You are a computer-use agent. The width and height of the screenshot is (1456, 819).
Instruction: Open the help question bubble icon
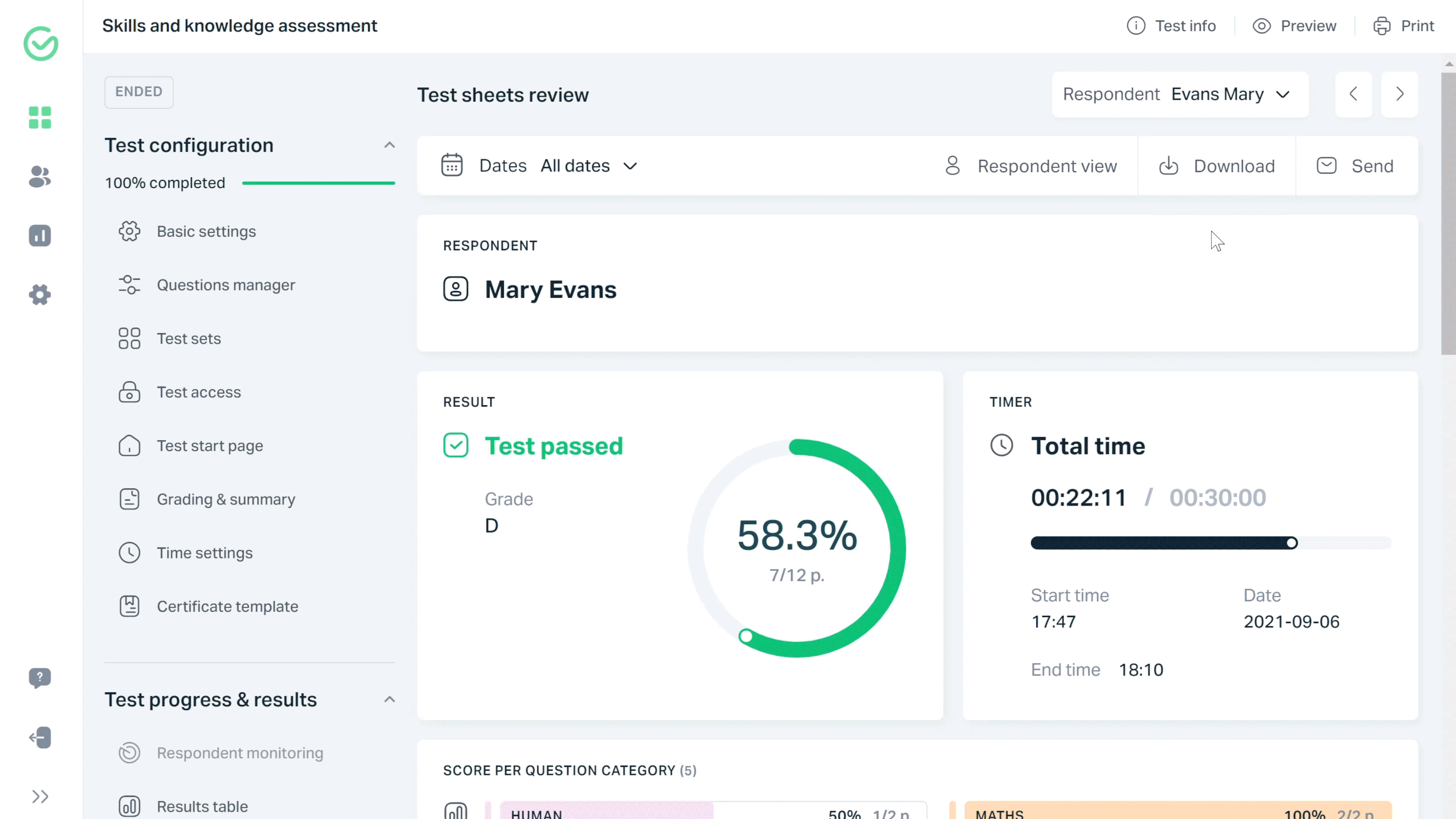(39, 677)
